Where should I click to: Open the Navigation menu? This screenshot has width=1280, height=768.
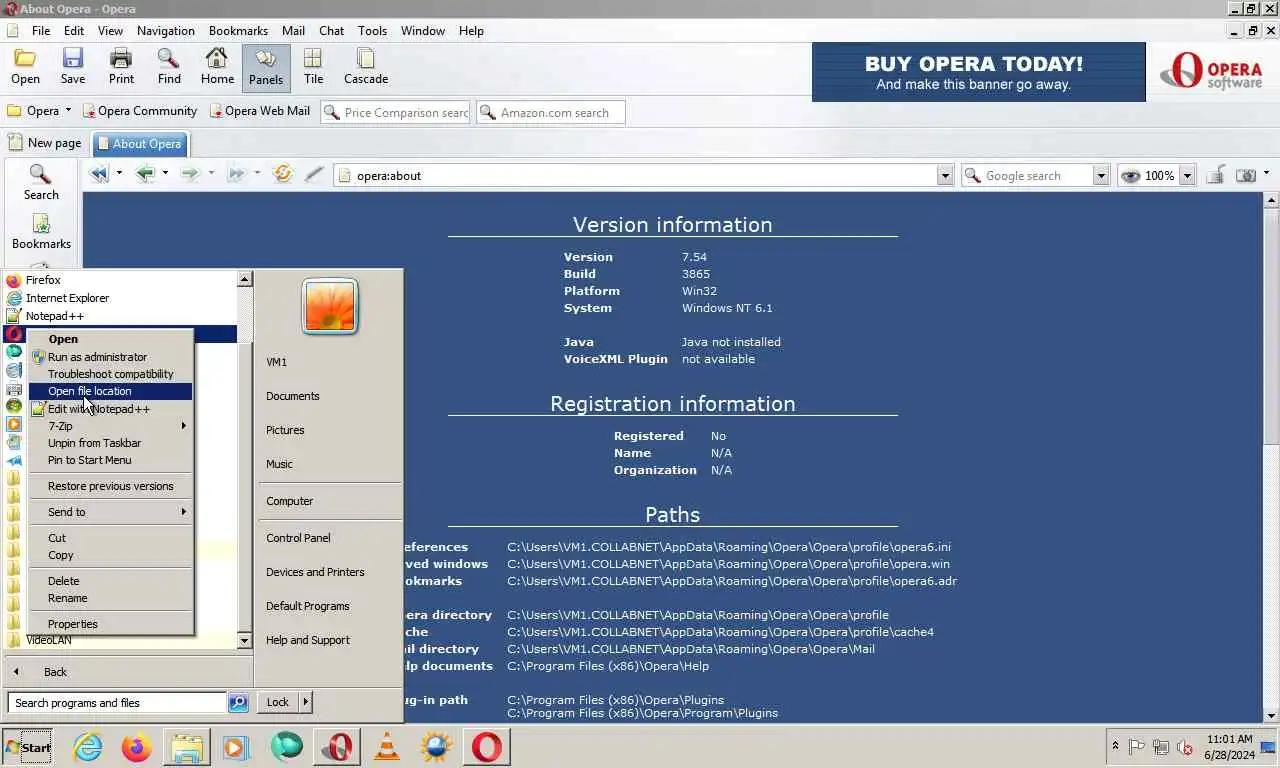(166, 31)
